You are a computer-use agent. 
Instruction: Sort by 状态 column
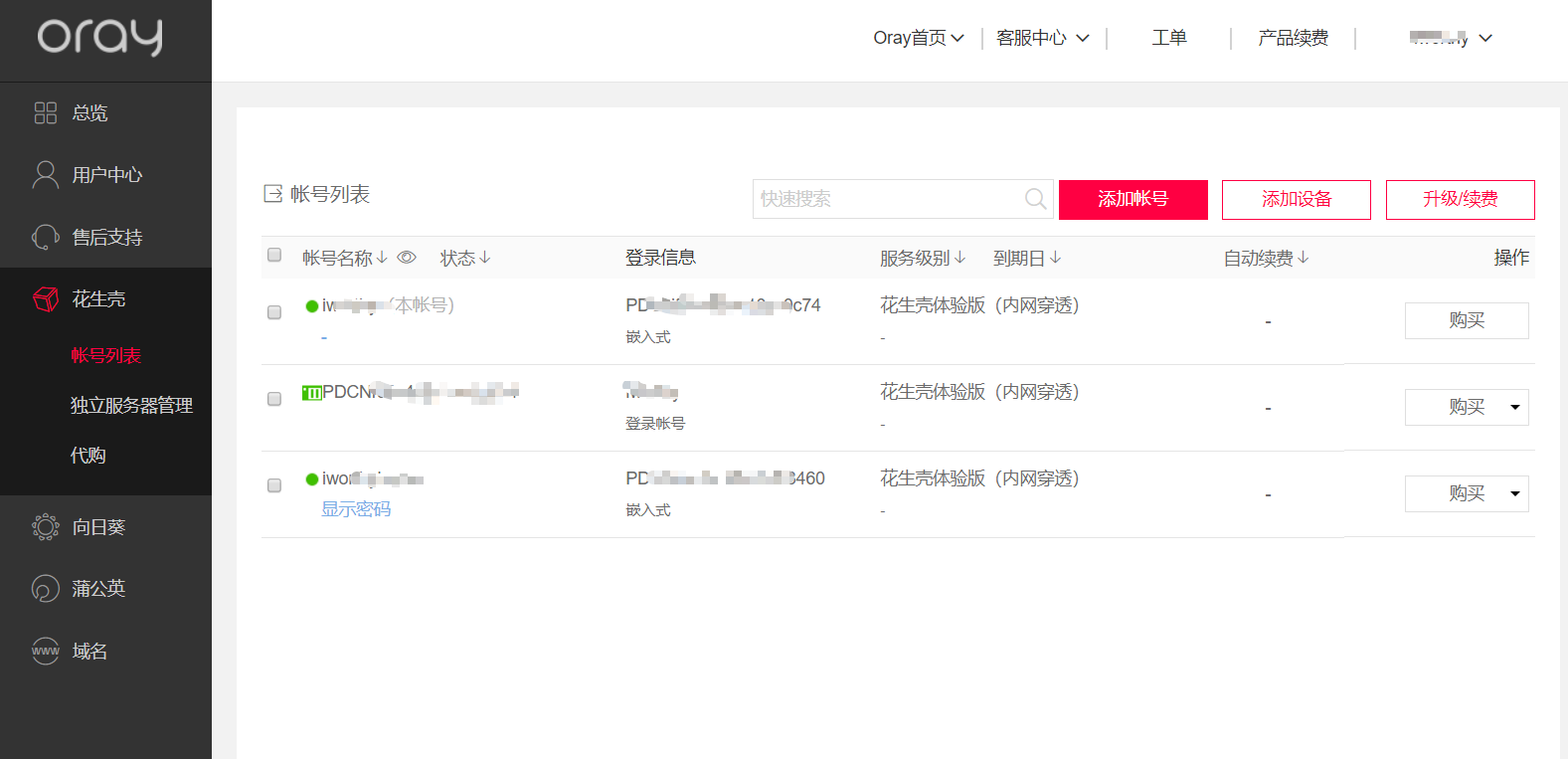click(x=465, y=258)
